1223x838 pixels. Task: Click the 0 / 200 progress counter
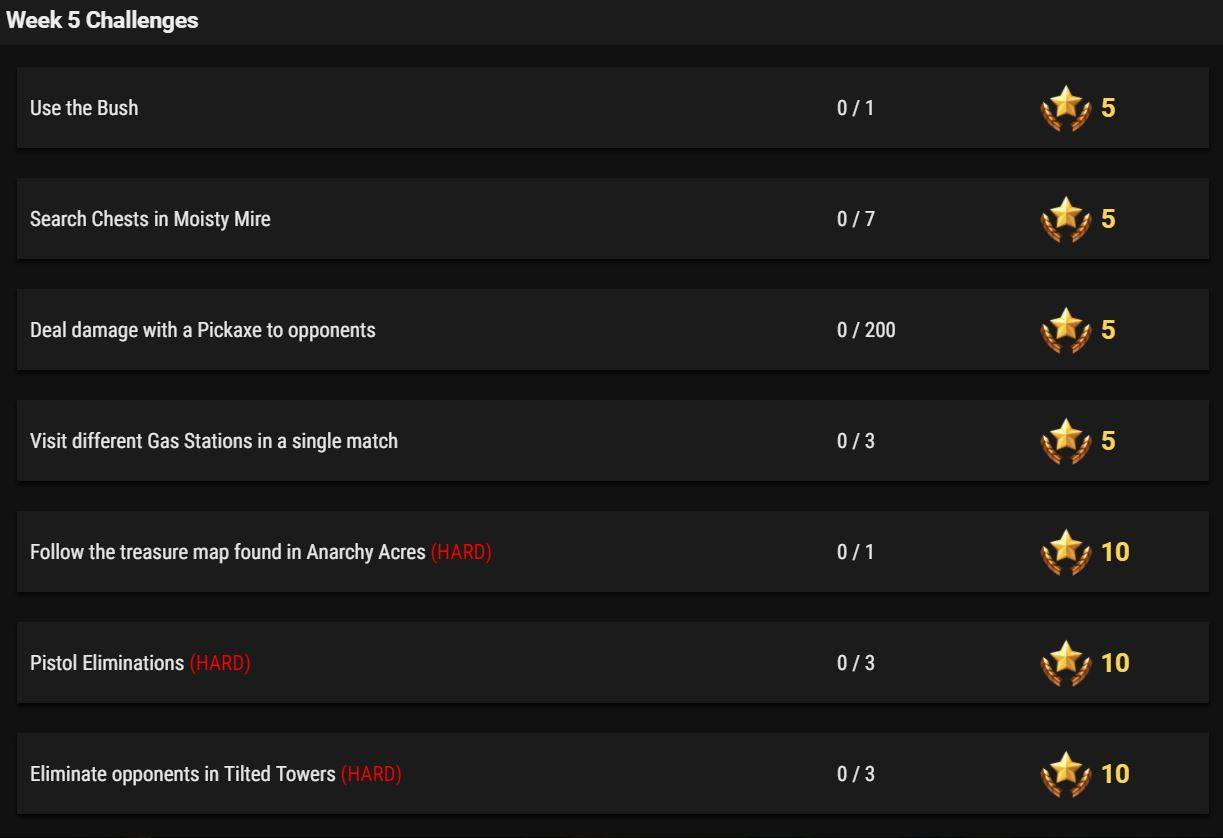click(866, 330)
